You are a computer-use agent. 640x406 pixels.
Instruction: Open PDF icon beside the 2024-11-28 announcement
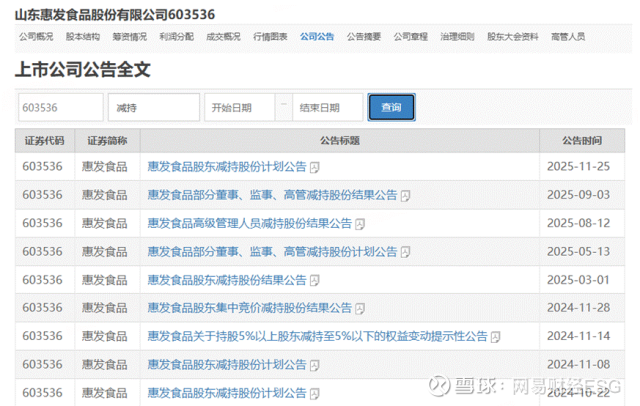(360, 308)
